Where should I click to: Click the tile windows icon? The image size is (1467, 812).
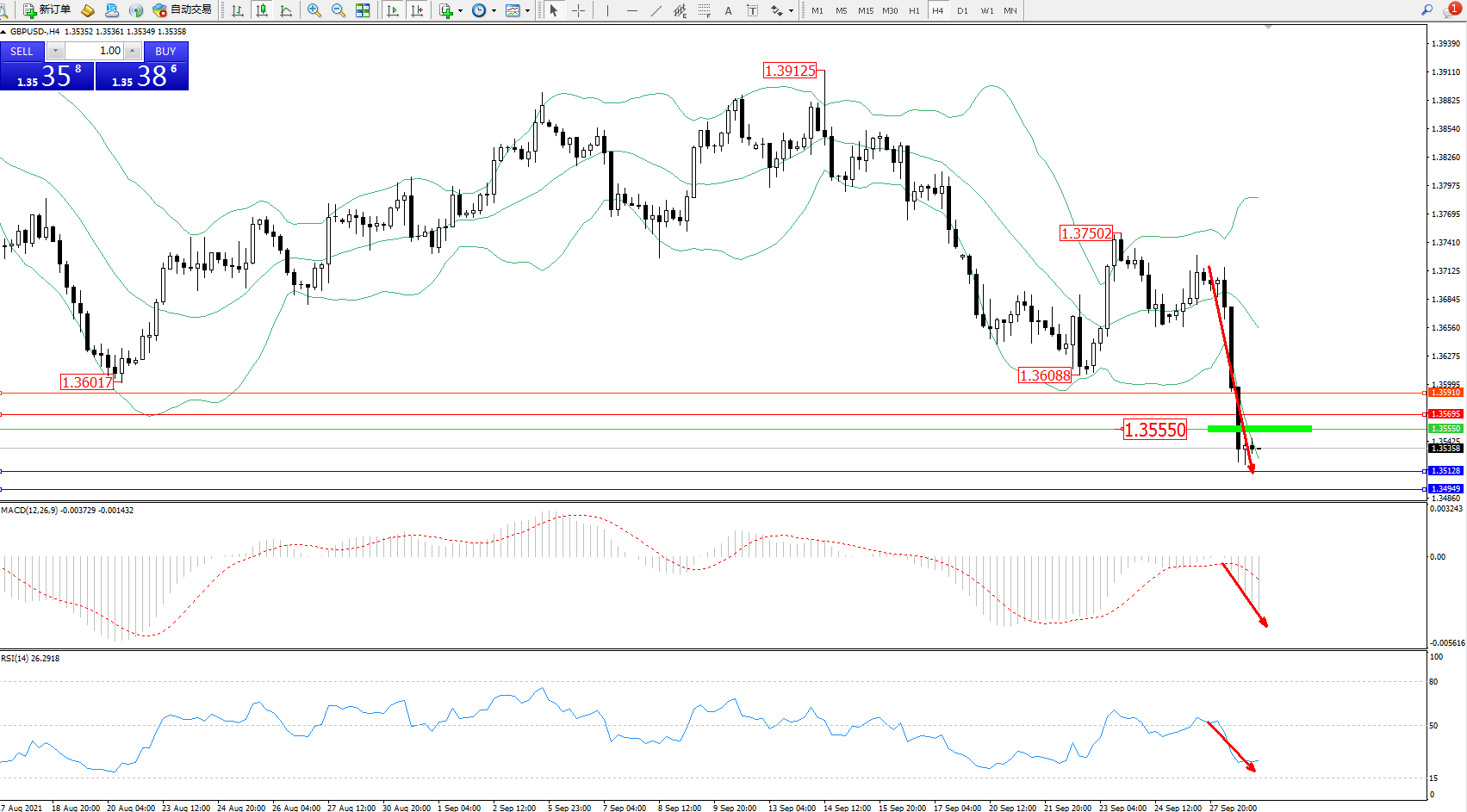click(363, 10)
